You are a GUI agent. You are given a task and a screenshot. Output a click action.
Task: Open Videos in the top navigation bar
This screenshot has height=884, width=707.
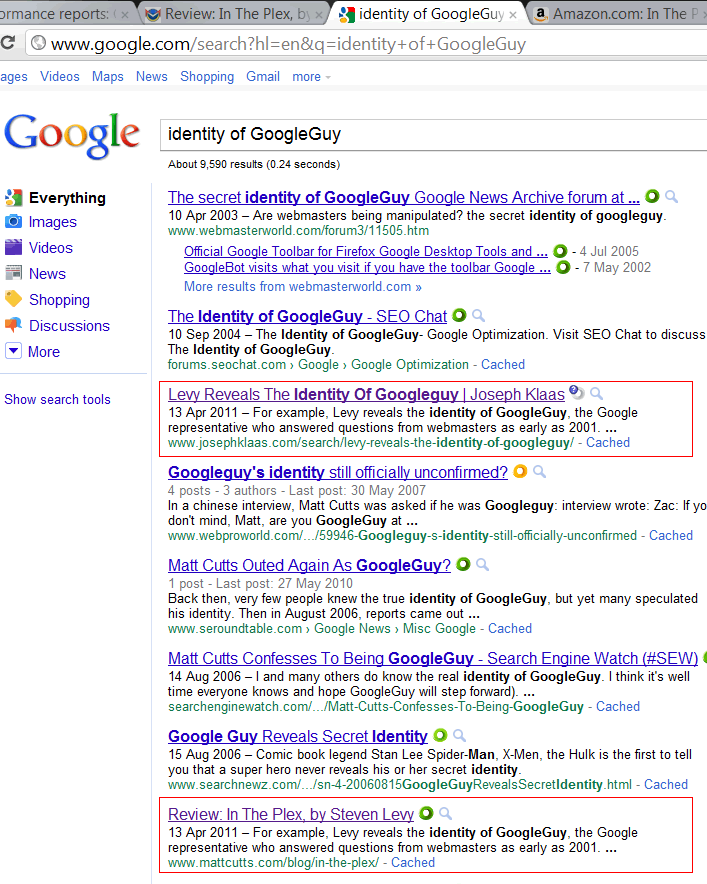tap(60, 77)
